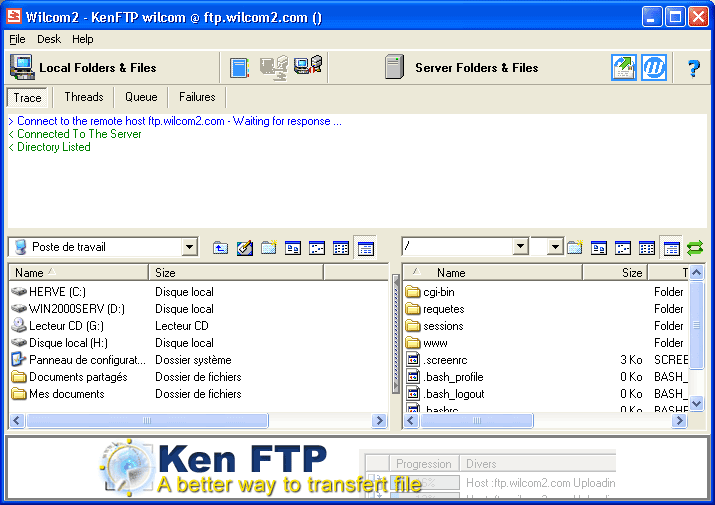Select the Mes documents folder
This screenshot has height=505, width=715.
pyautogui.click(x=57, y=394)
